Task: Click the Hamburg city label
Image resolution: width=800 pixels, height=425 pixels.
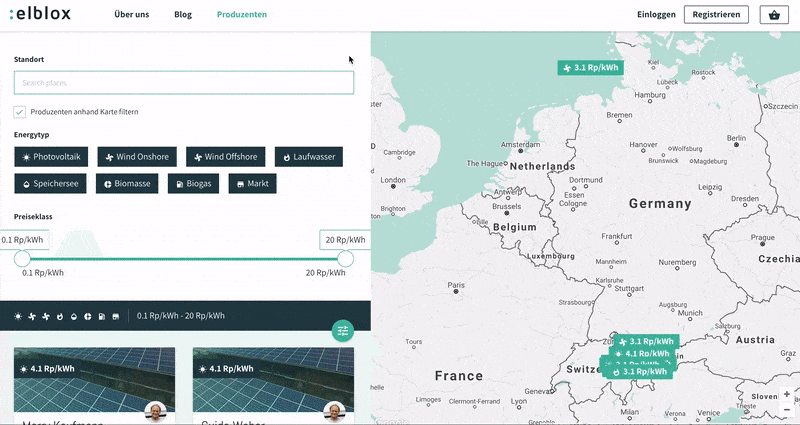Action: [650, 95]
